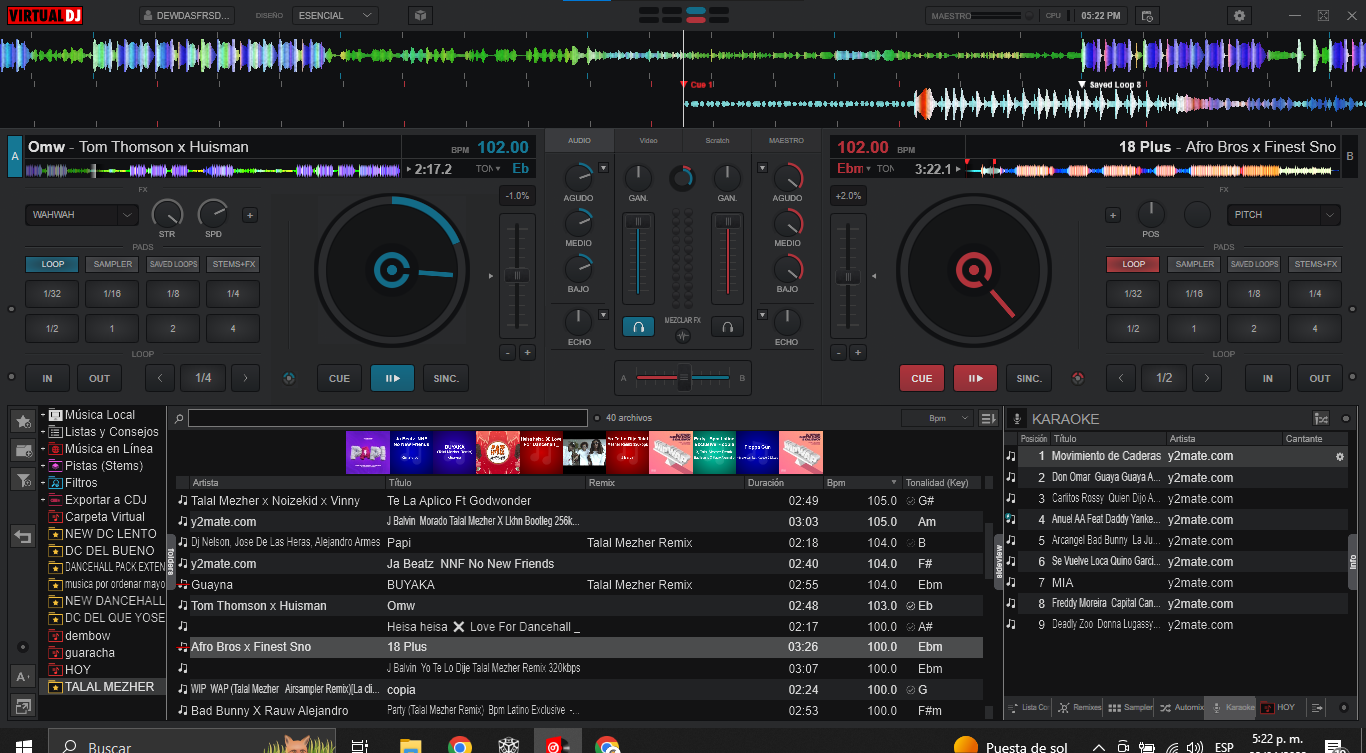Open the ESENCIAL layout dropdown
This screenshot has height=753, width=1366.
point(335,15)
